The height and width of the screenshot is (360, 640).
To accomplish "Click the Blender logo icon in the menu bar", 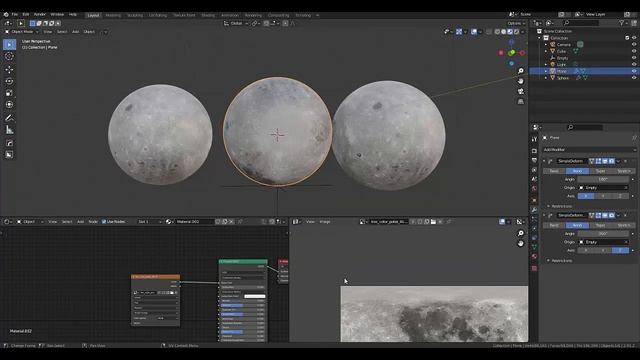I will click(6, 14).
